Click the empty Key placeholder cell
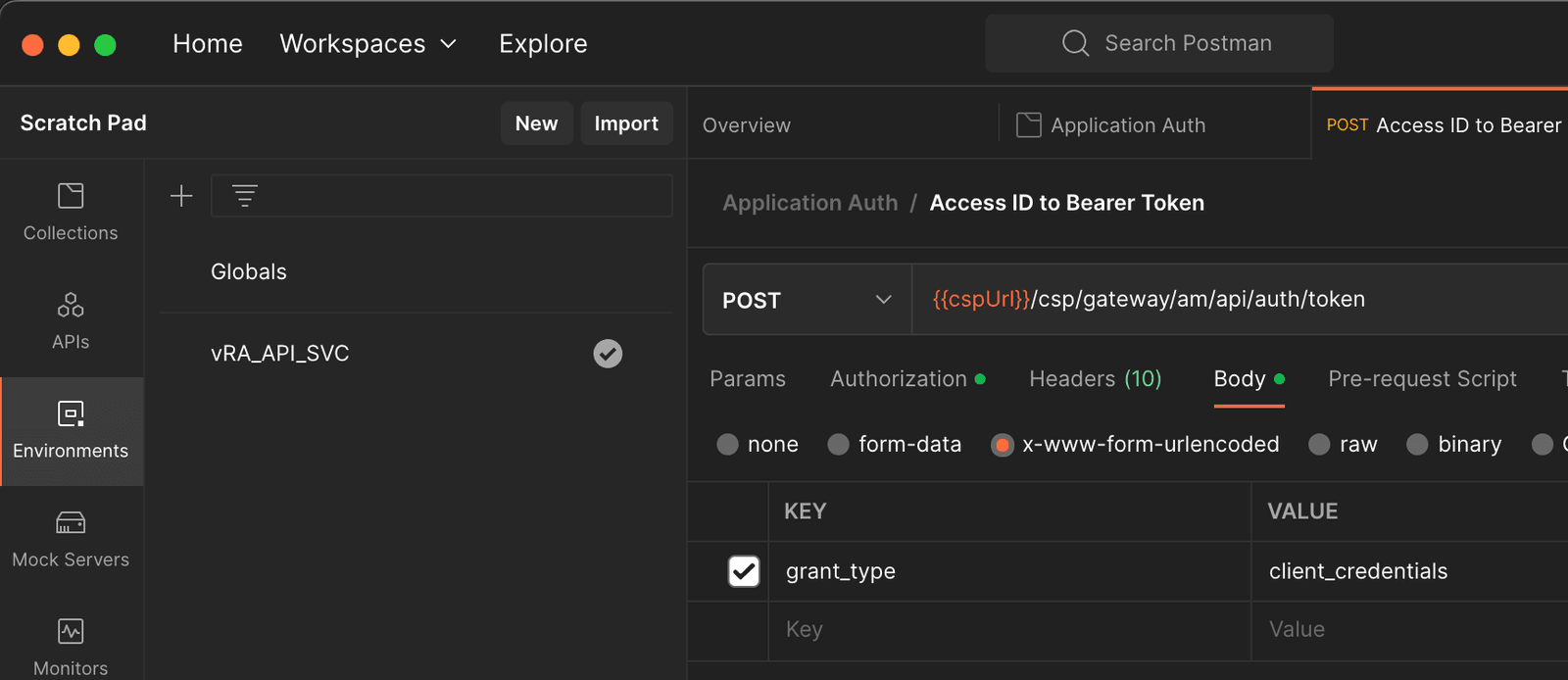Viewport: 1568px width, 680px height. (x=1009, y=630)
